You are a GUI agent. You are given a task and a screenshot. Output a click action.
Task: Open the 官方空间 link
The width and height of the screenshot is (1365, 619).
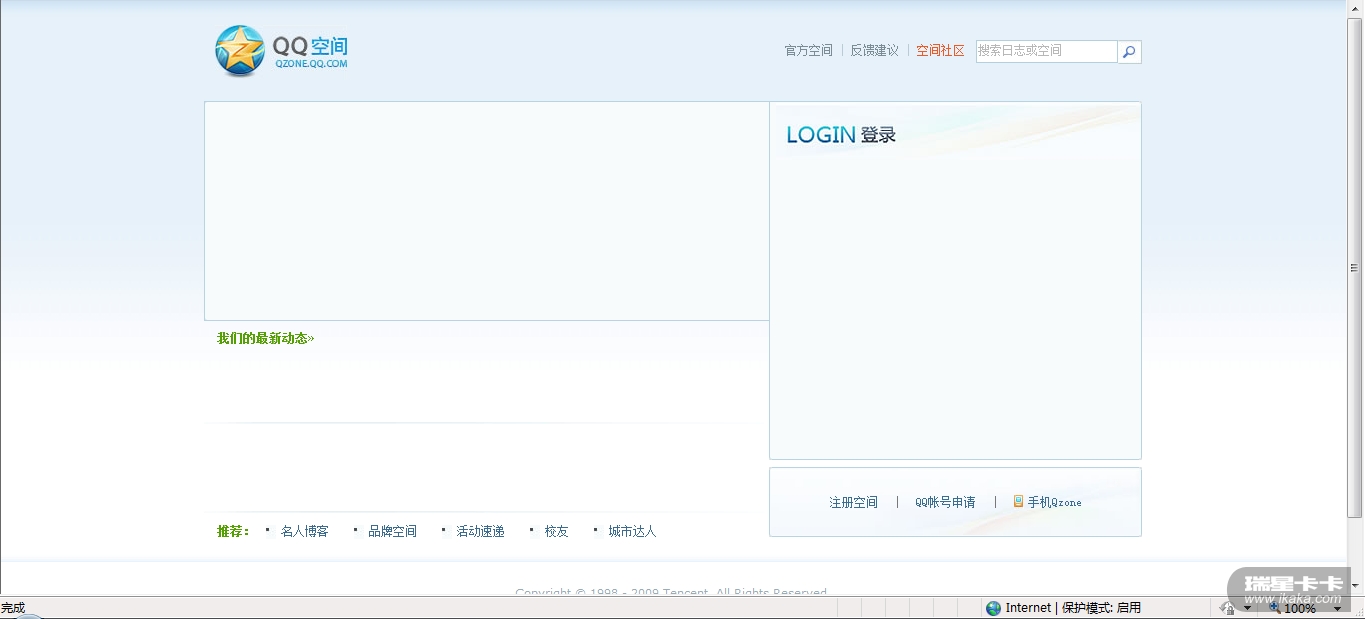[x=808, y=50]
